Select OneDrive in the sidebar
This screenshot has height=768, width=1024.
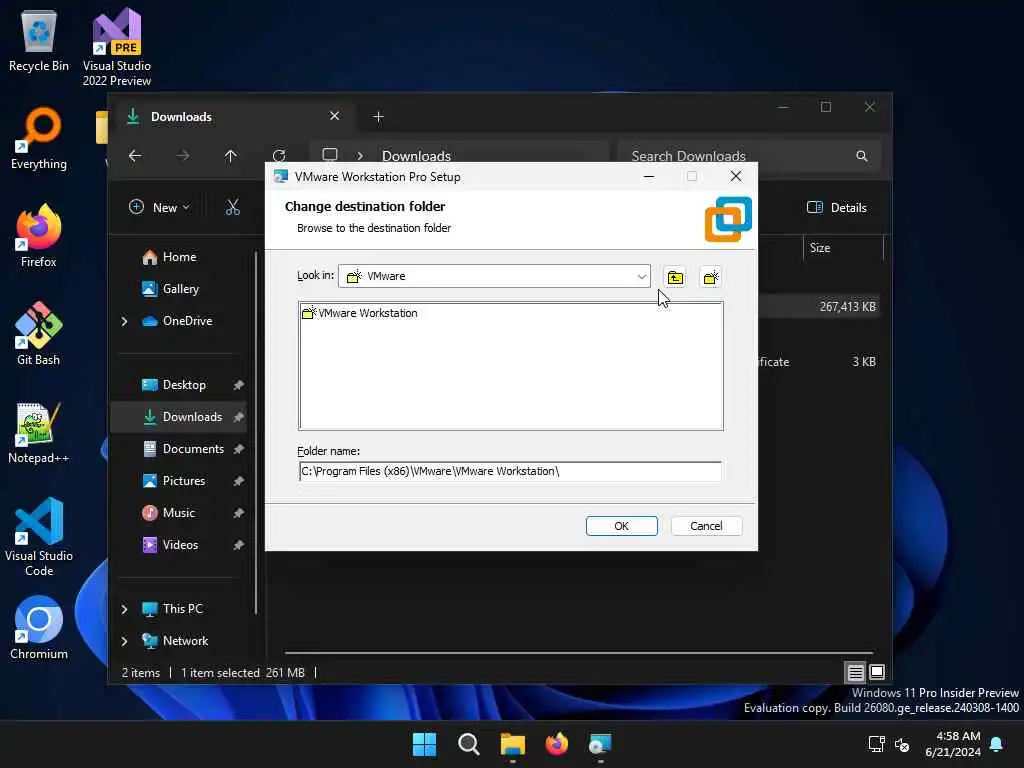pyautogui.click(x=177, y=321)
